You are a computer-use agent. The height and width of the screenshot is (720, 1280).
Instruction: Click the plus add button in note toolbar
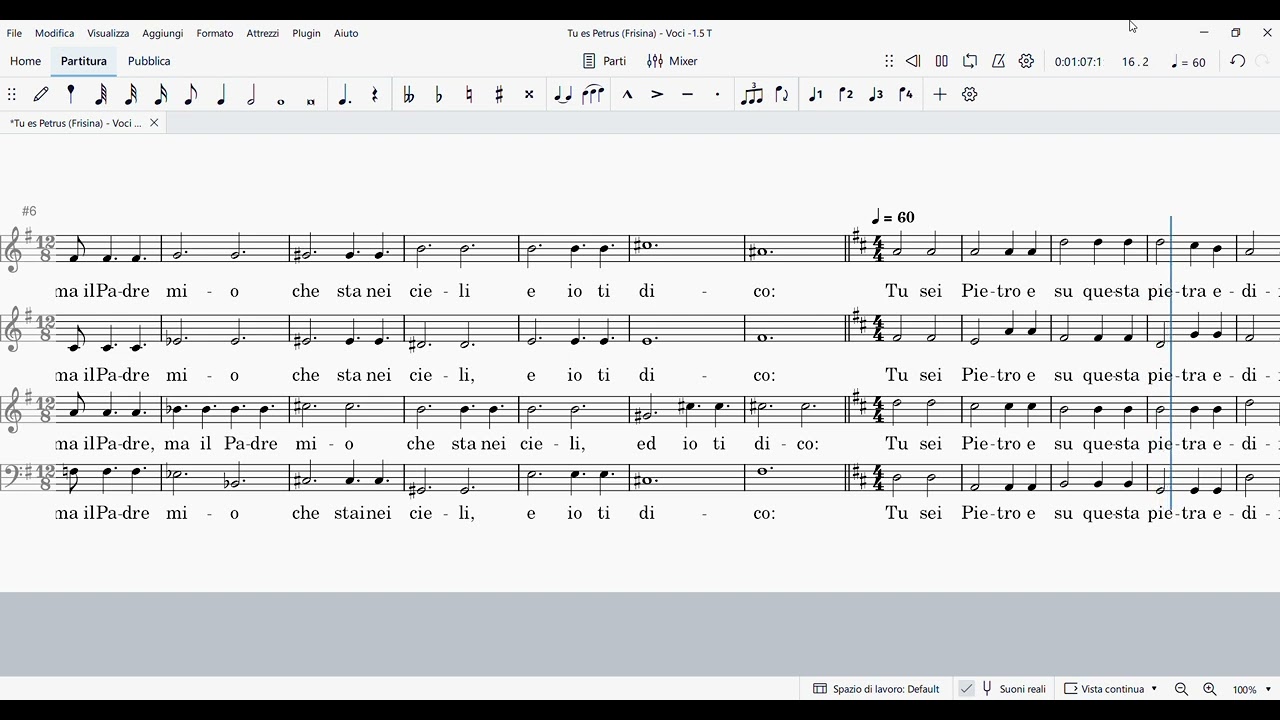click(940, 94)
